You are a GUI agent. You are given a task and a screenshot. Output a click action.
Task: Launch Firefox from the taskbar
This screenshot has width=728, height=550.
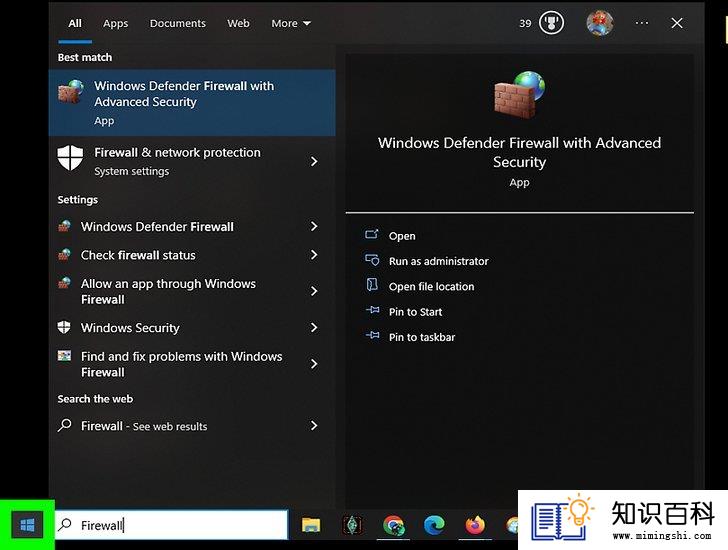pyautogui.click(x=475, y=525)
